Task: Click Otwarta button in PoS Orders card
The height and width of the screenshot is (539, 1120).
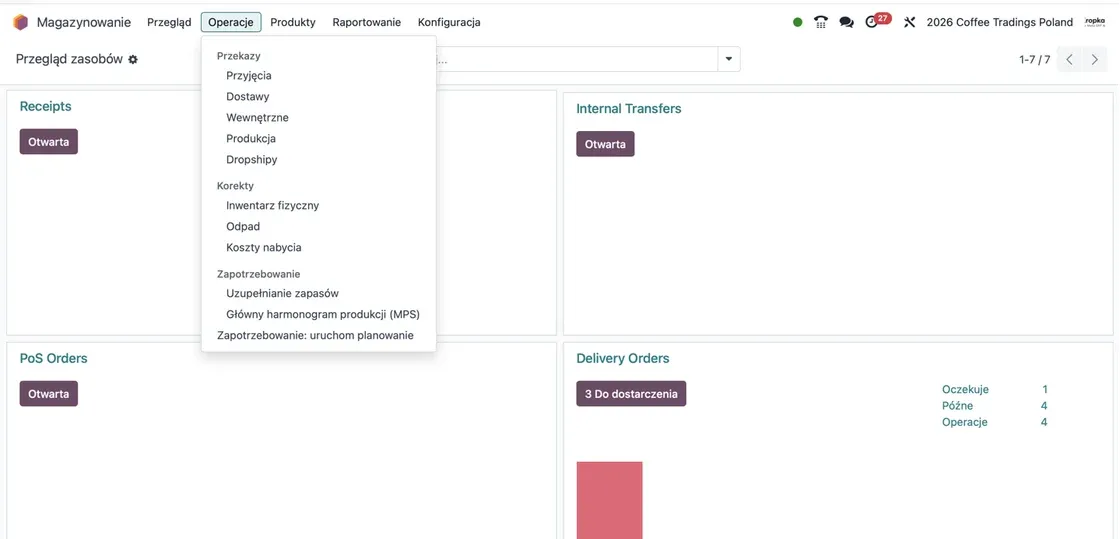Action: pyautogui.click(x=49, y=393)
